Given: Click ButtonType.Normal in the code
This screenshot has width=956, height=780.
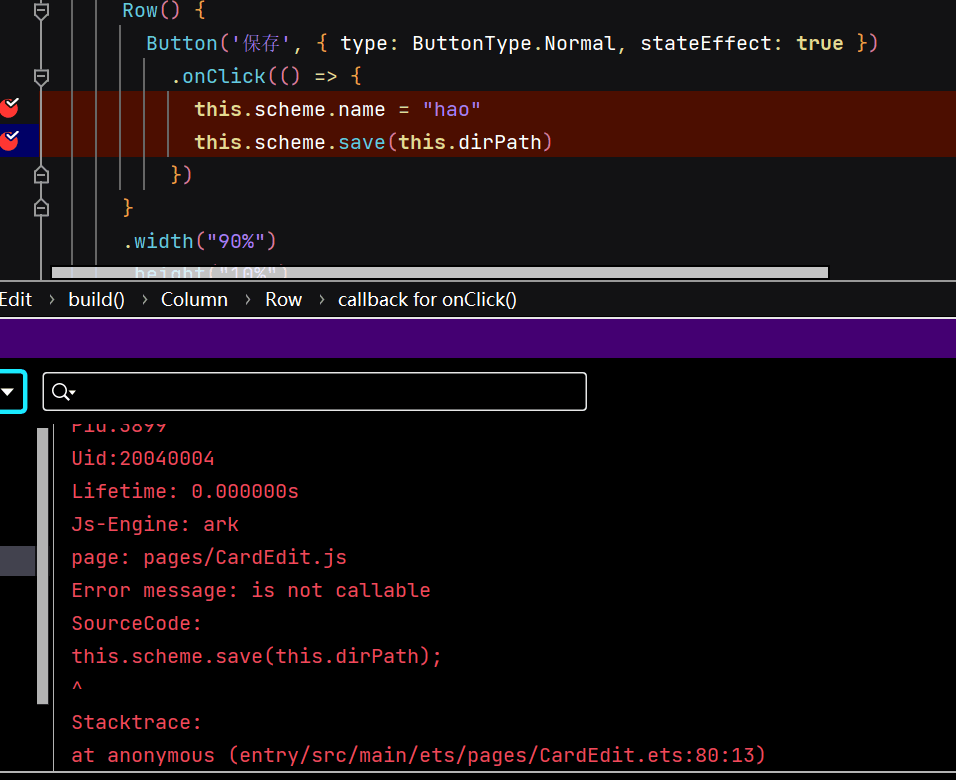Looking at the screenshot, I should tap(513, 44).
